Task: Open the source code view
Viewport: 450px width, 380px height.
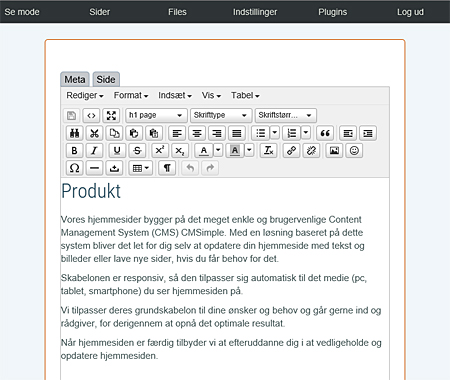Action: coord(91,115)
